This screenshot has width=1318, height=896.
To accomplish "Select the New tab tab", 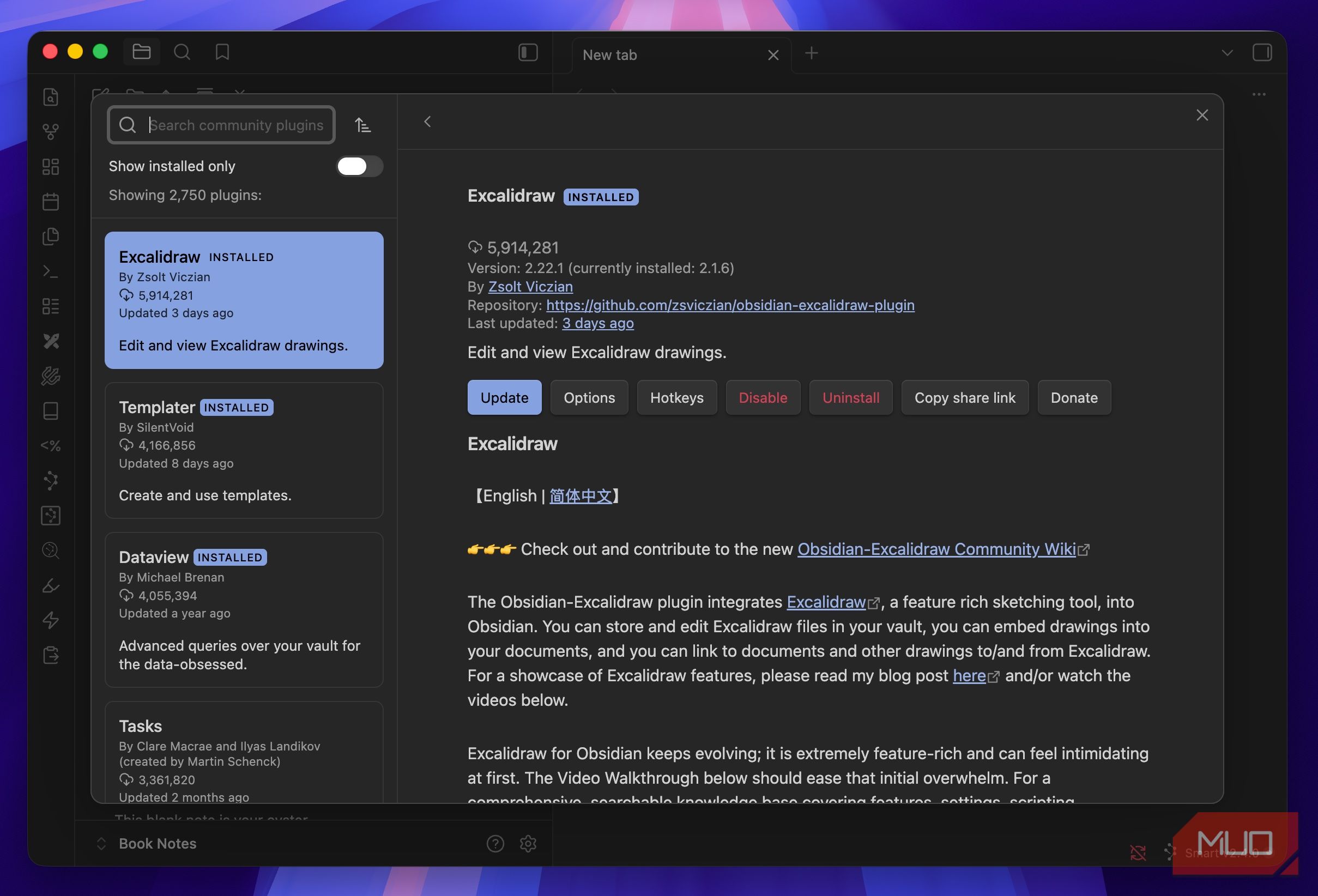I will (x=681, y=55).
